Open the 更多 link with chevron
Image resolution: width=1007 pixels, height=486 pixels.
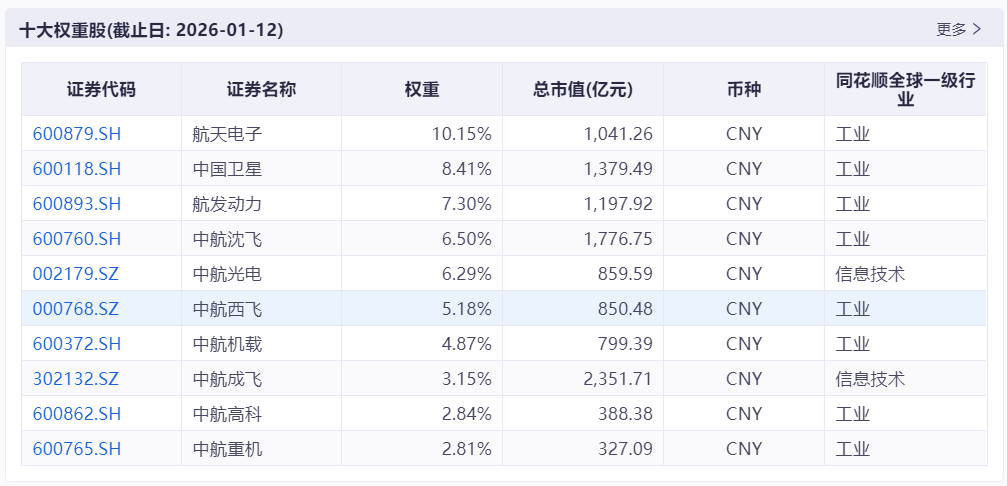(958, 30)
